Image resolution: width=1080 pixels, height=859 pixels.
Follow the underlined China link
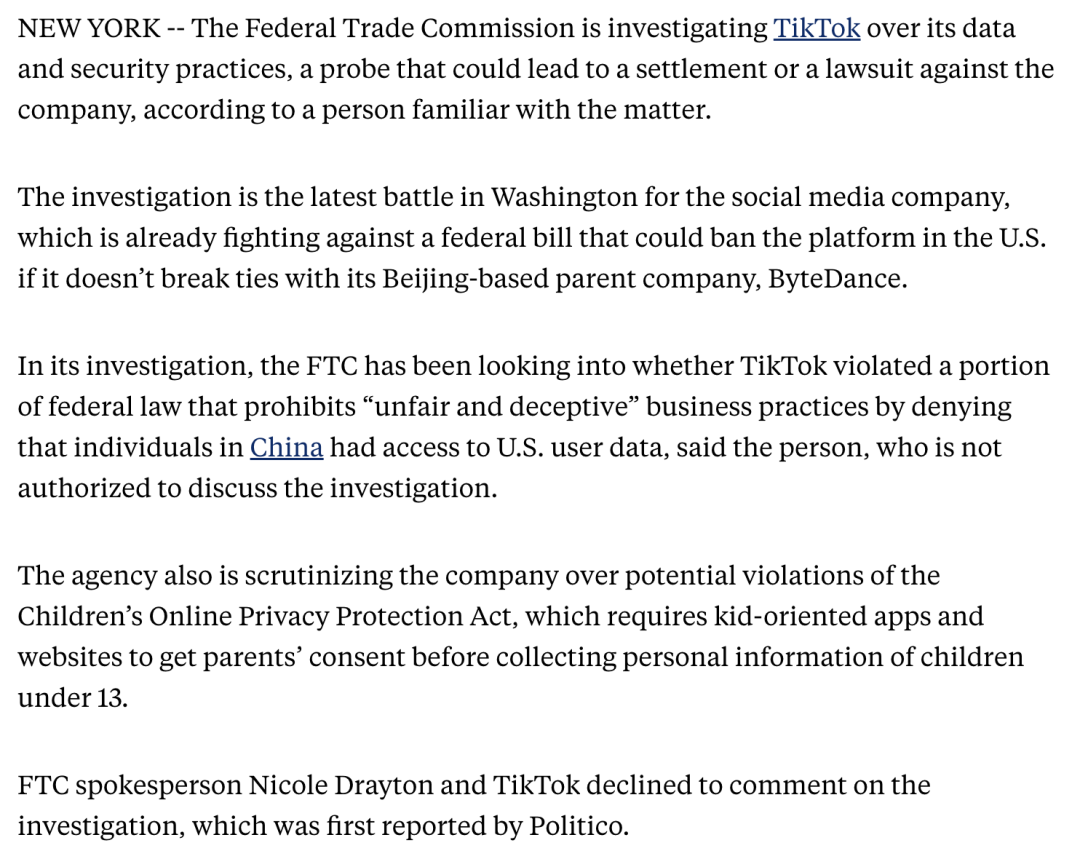tap(286, 447)
